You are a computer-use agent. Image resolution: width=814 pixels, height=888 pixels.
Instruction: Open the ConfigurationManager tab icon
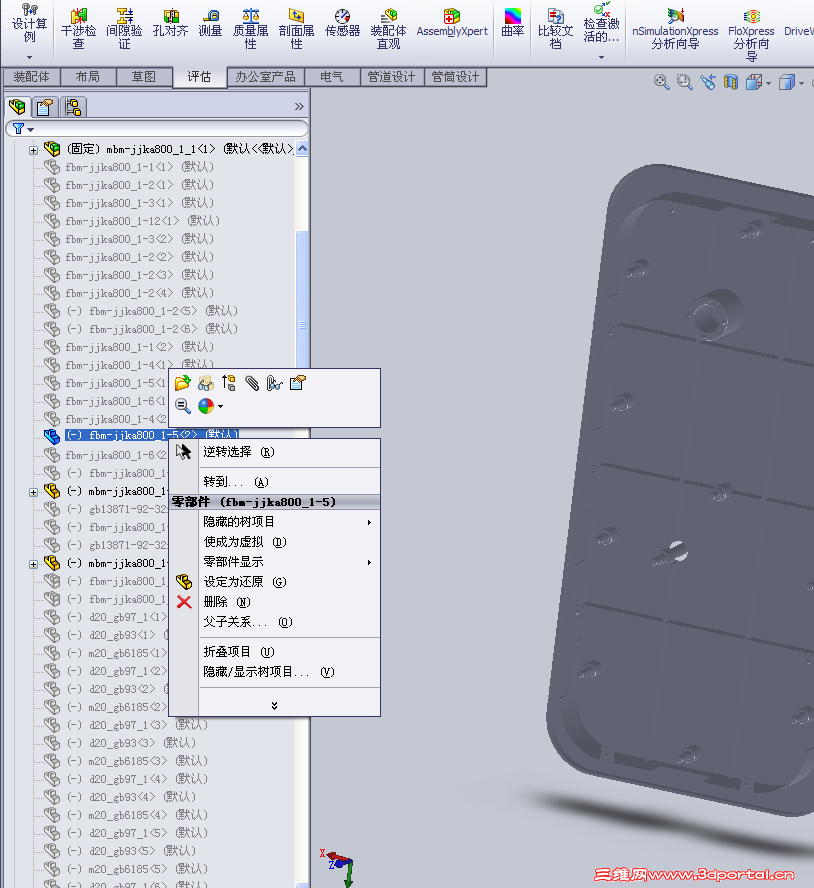[x=73, y=106]
